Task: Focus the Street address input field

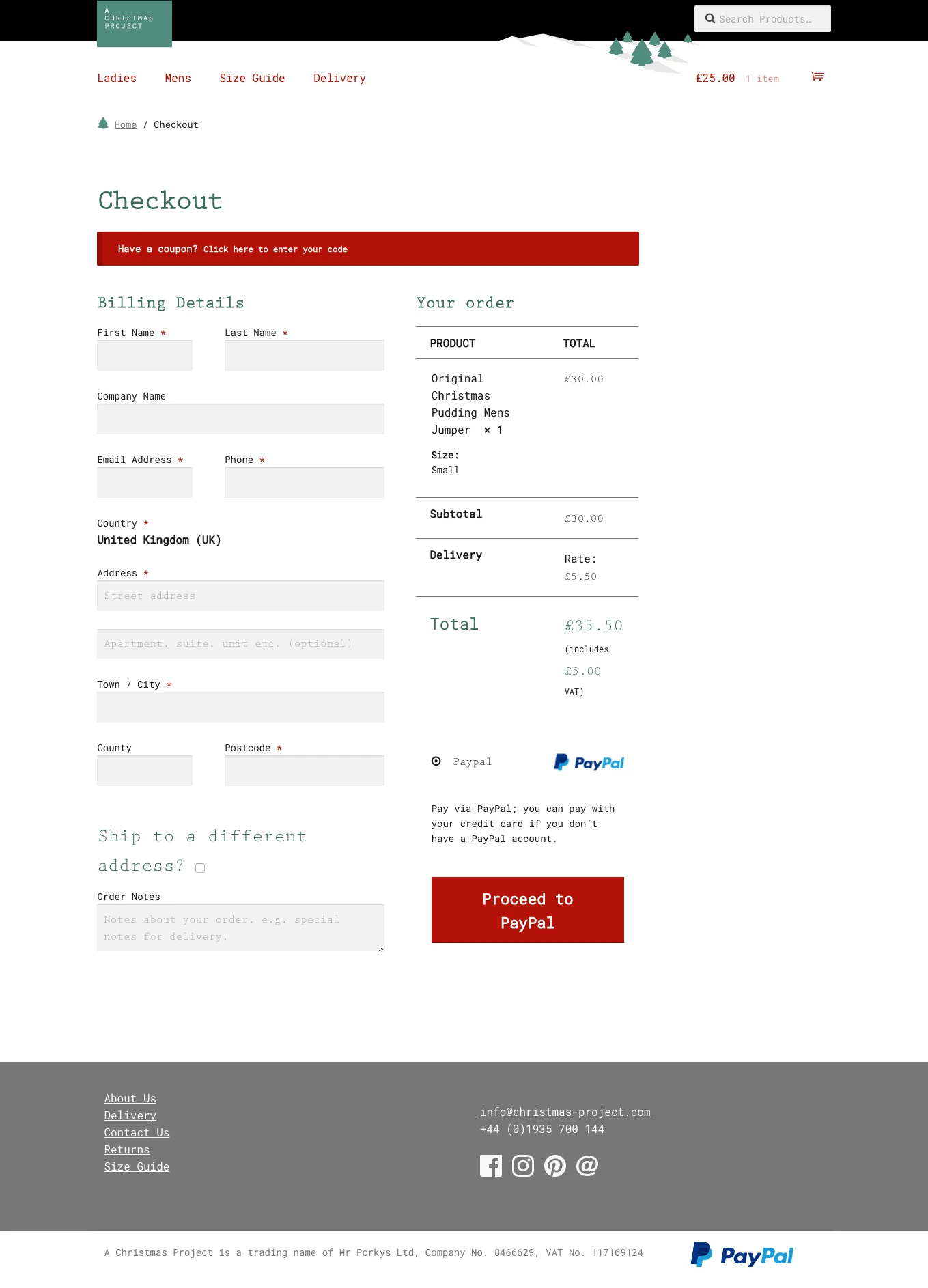Action: (240, 596)
